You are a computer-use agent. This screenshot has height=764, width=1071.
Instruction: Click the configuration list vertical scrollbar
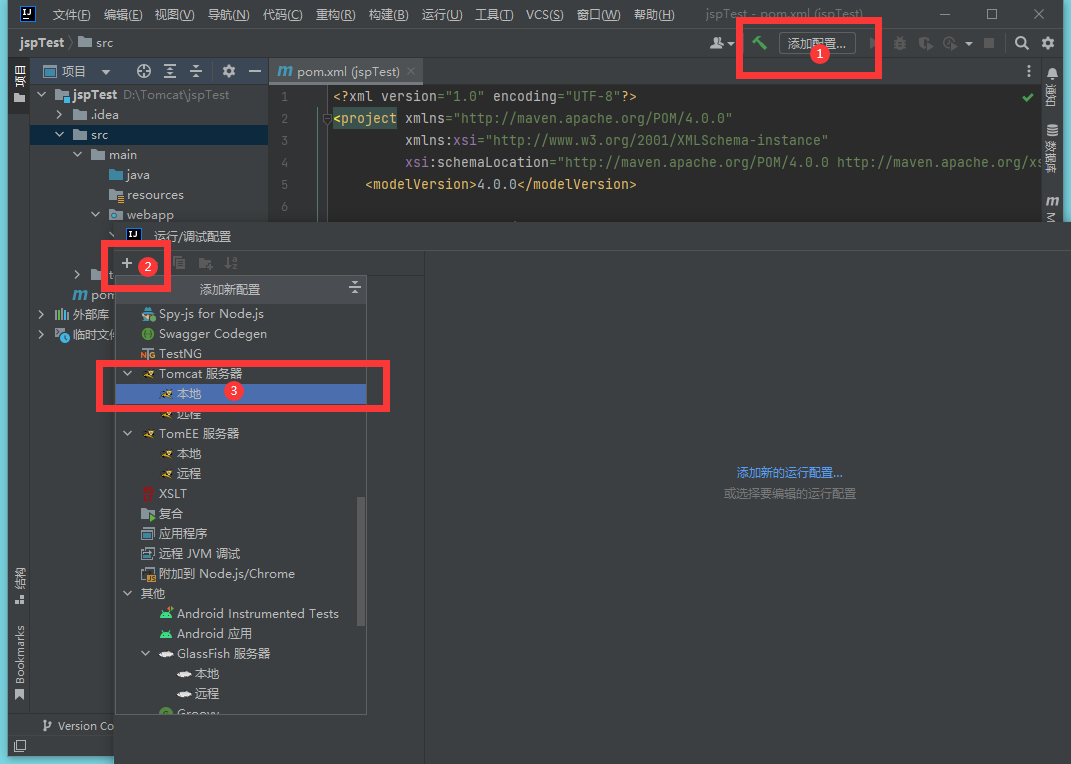(361, 560)
